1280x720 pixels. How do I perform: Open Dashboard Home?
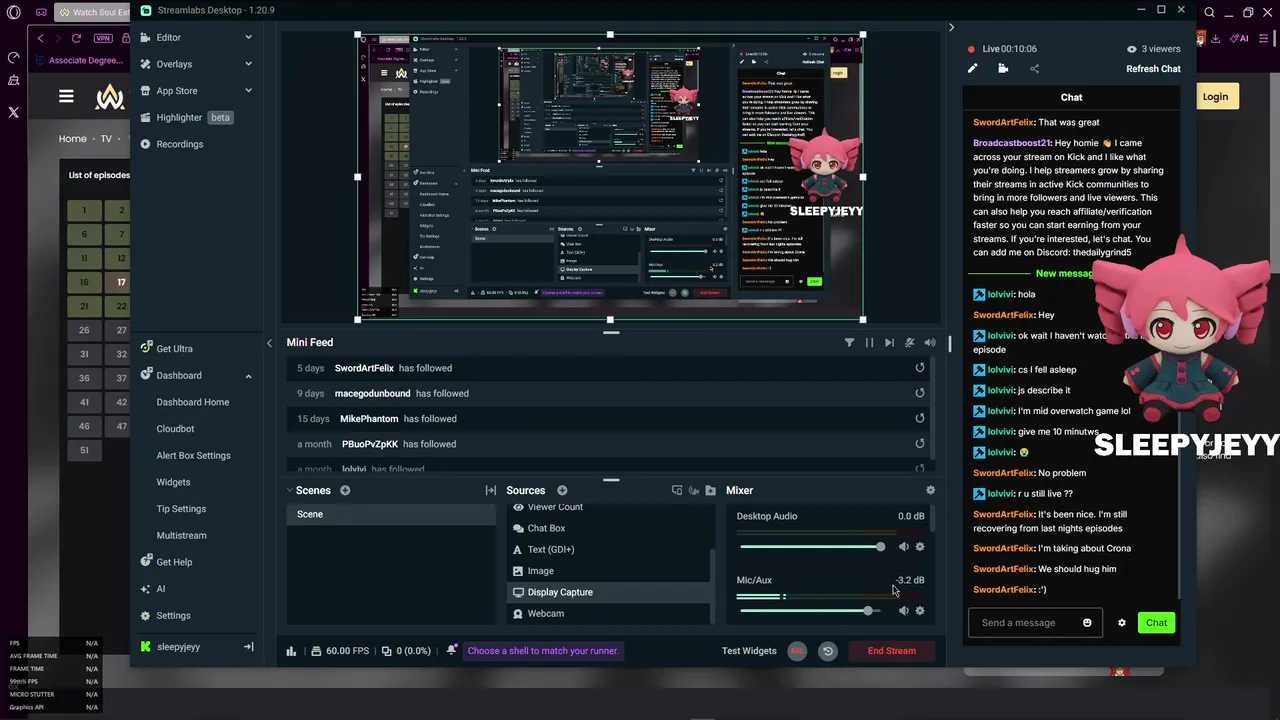[193, 402]
